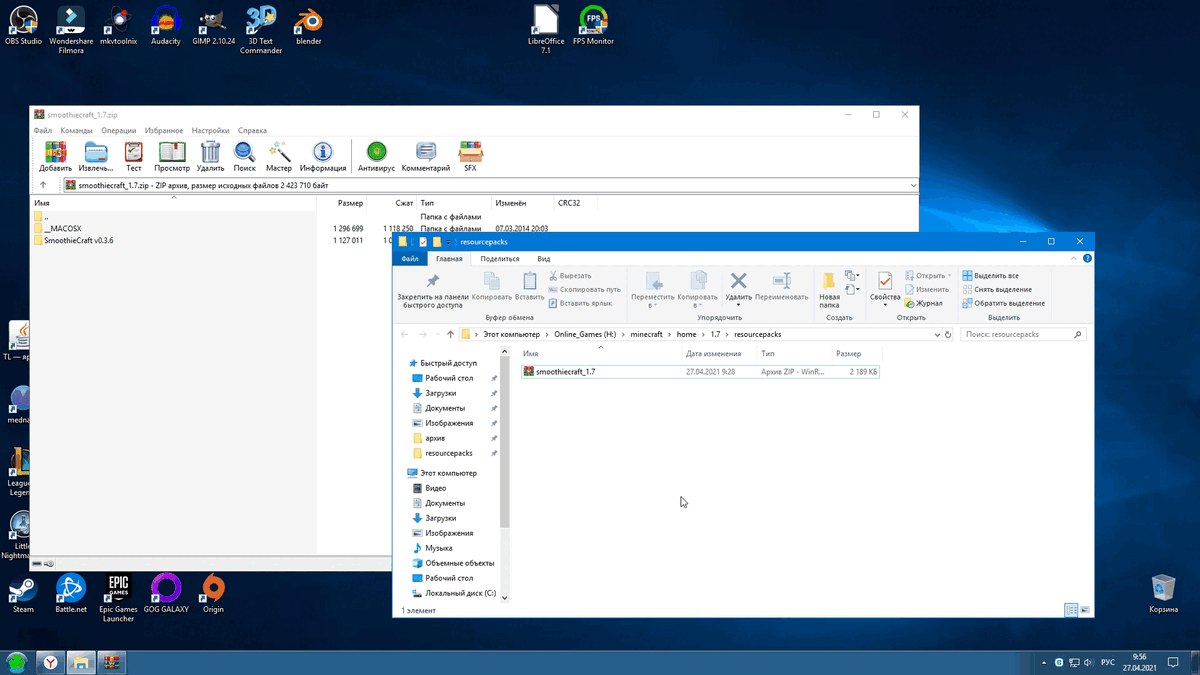The height and width of the screenshot is (675, 1200).
Task: Open WinRAR Избранное menu
Action: click(164, 130)
